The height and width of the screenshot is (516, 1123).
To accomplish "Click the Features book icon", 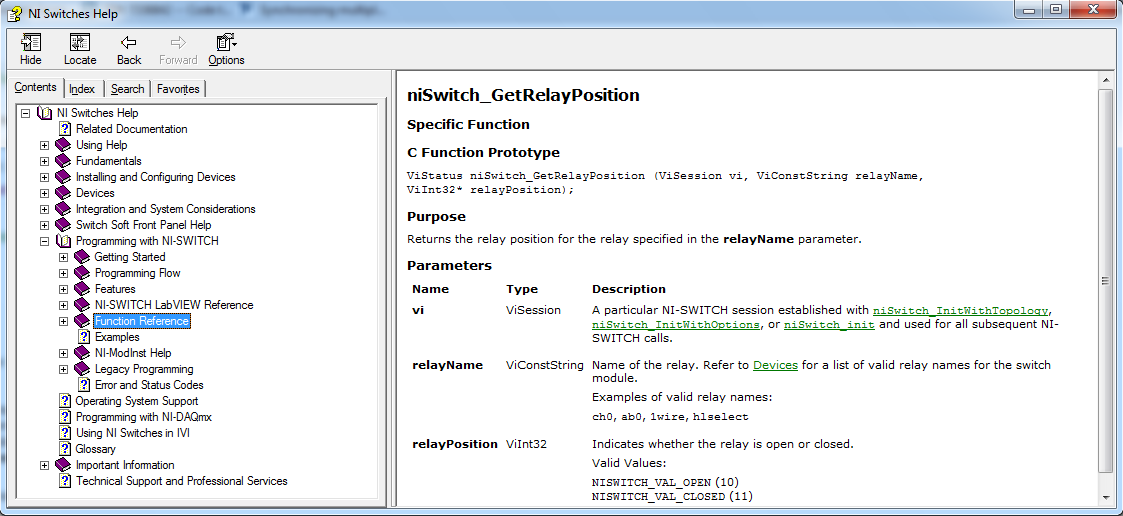I will 82,290.
